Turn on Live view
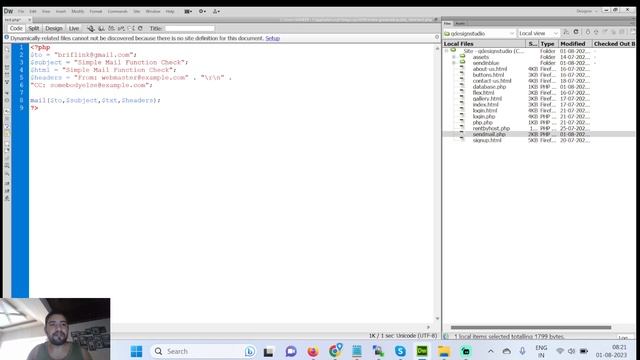Screen dimensions: 640x360 click(74, 28)
